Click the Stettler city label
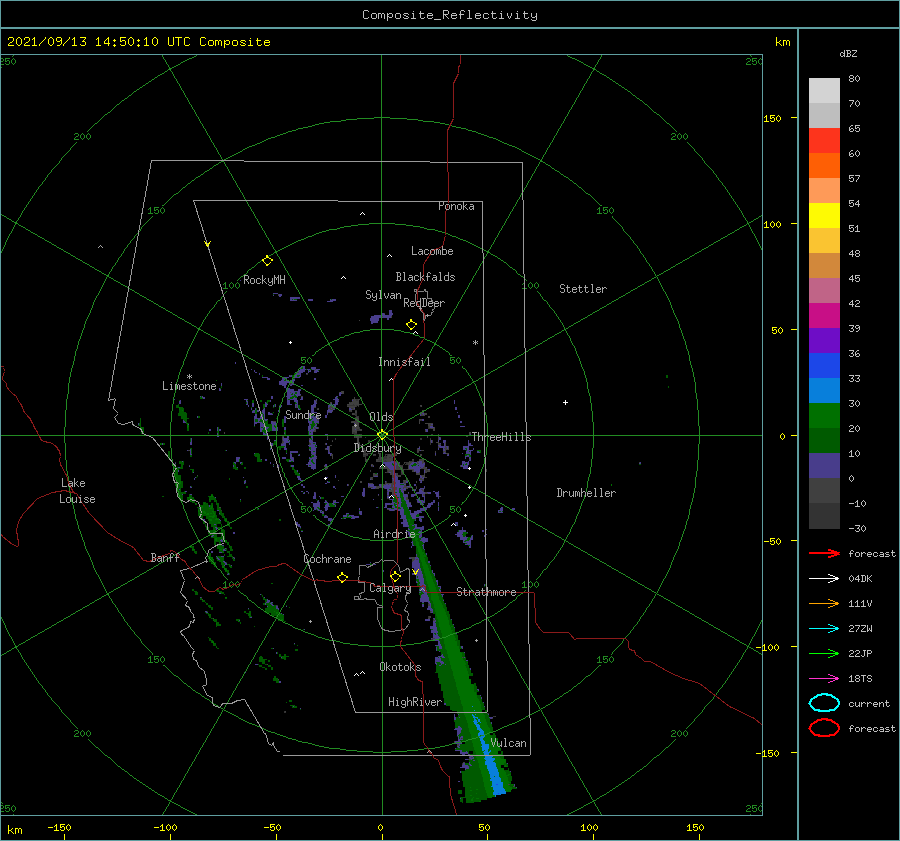The height and width of the screenshot is (841, 900). tap(583, 289)
